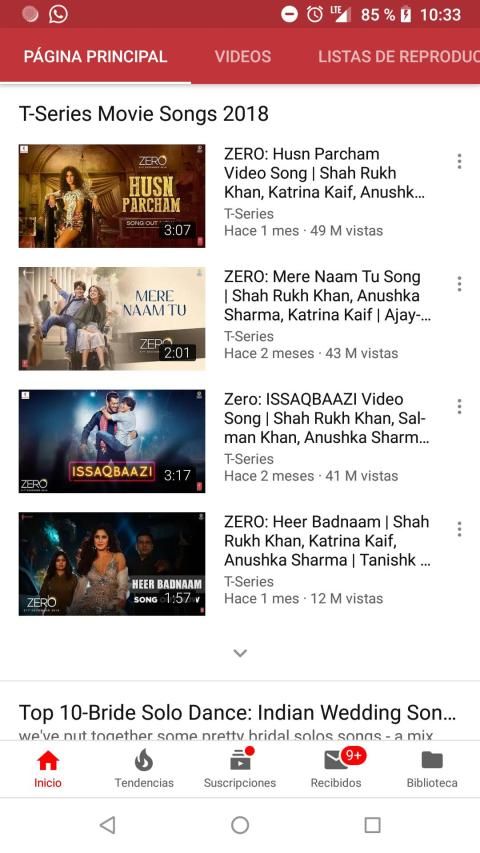
Task: Open options menu for Mere Naam Tu video
Action: coord(459,283)
